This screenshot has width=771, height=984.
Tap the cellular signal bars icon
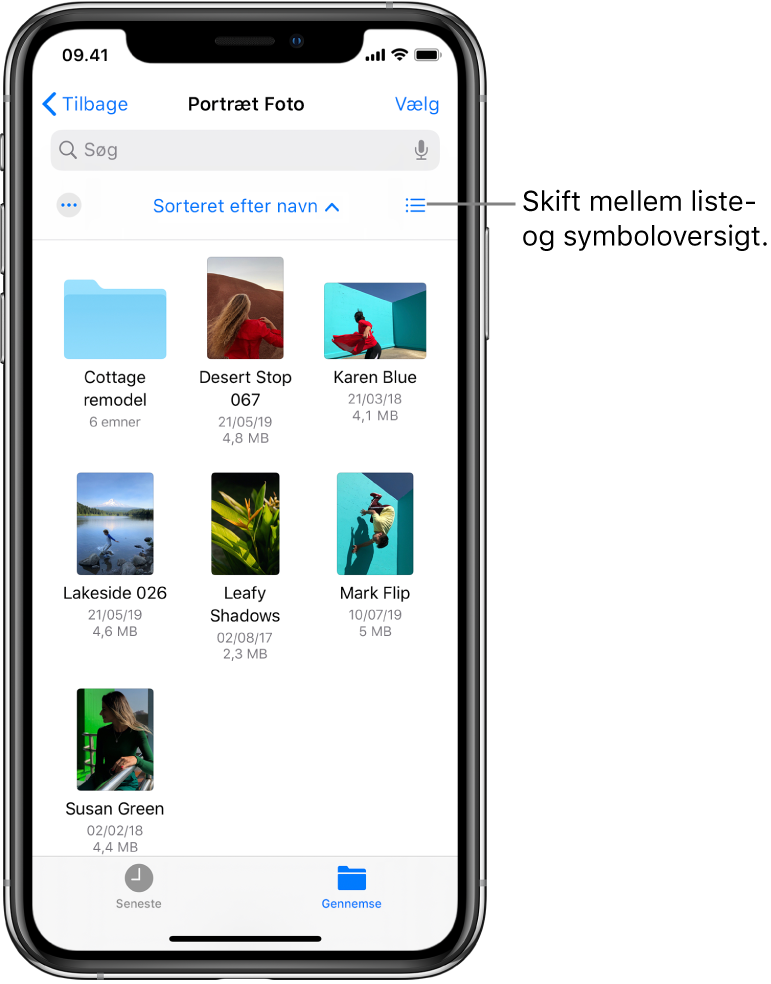click(x=375, y=56)
